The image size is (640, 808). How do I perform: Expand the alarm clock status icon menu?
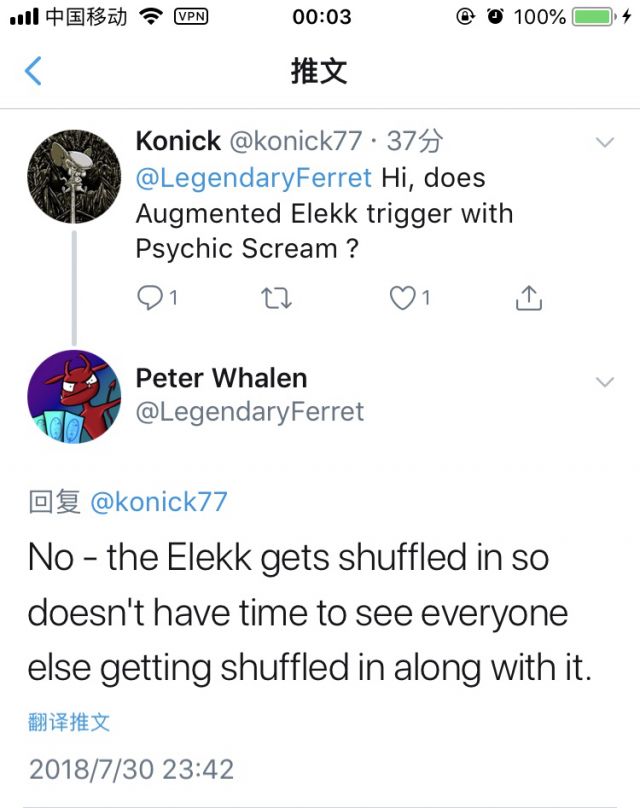[x=496, y=15]
